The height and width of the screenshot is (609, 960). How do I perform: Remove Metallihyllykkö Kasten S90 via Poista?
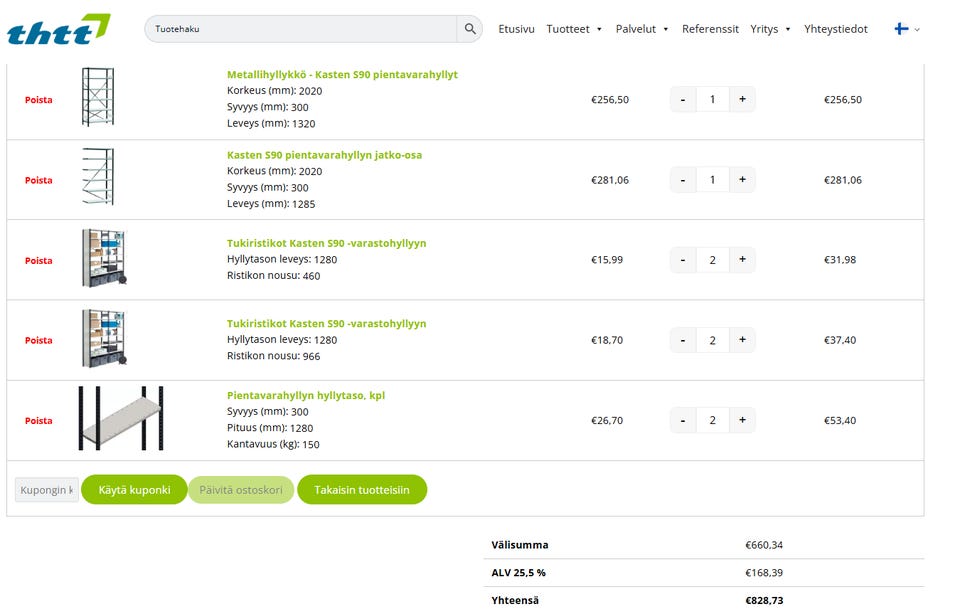(39, 100)
